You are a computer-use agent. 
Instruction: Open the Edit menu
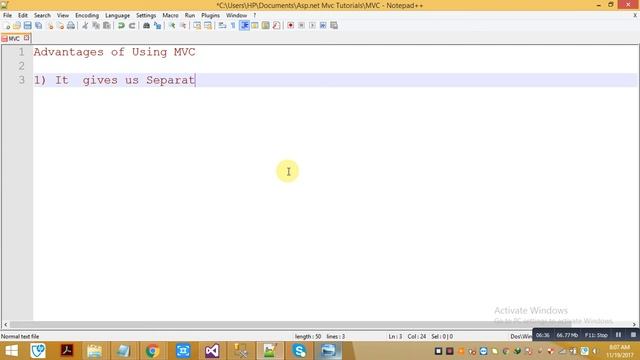[x=23, y=15]
